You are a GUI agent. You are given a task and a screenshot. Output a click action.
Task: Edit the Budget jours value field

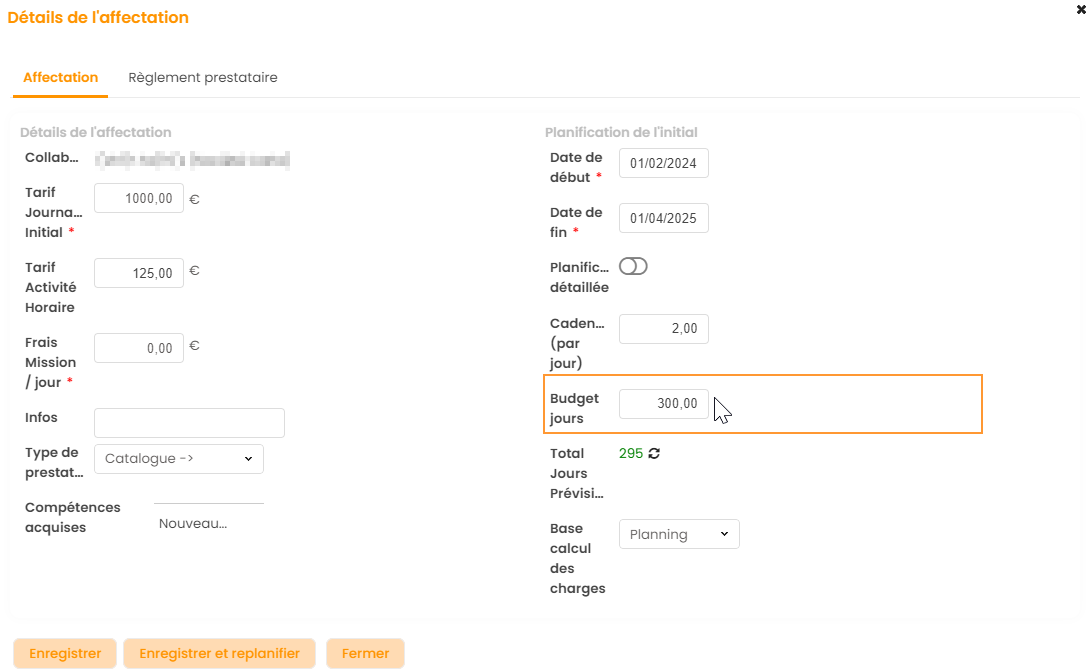[664, 404]
